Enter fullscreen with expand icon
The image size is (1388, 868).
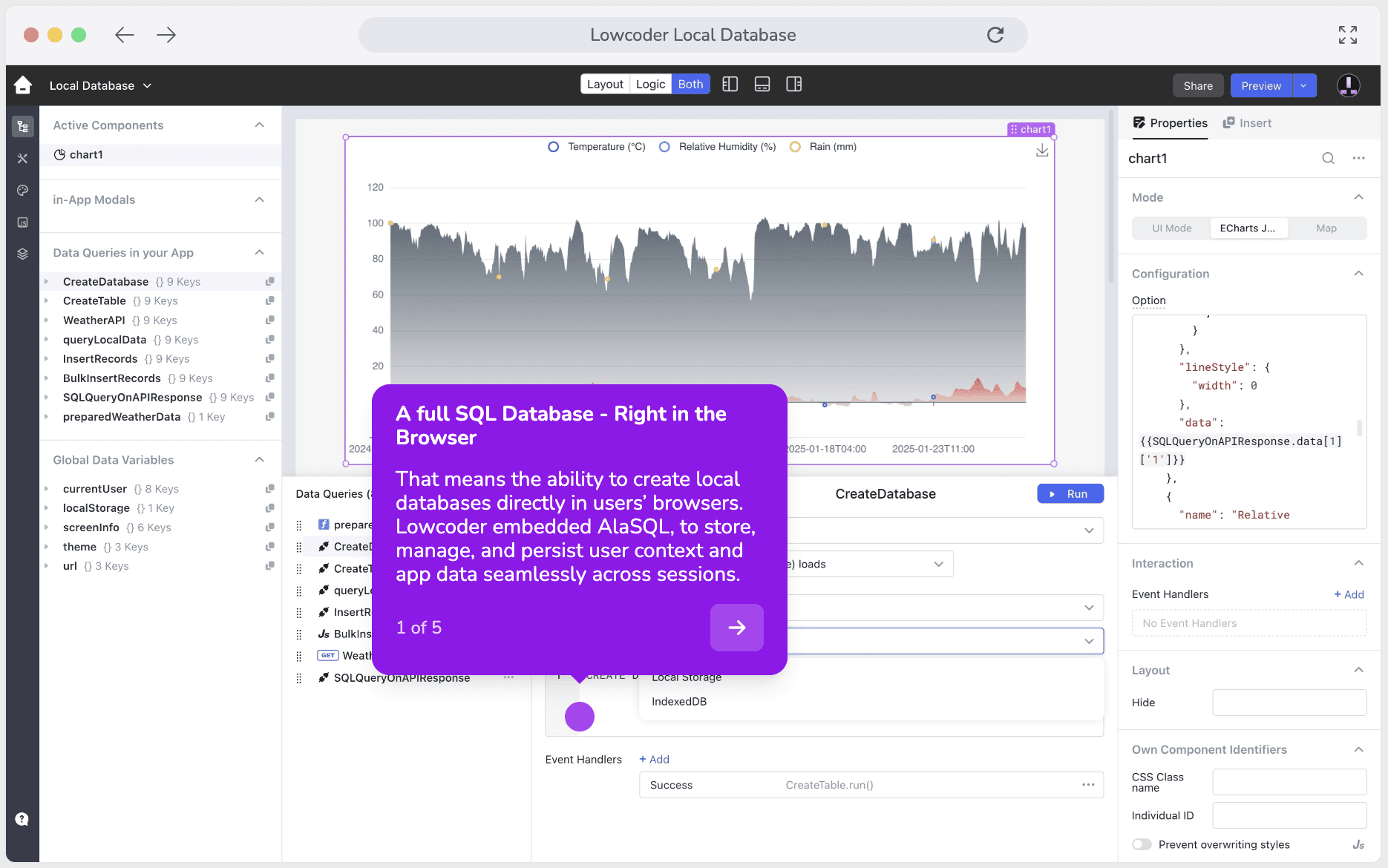[1348, 35]
